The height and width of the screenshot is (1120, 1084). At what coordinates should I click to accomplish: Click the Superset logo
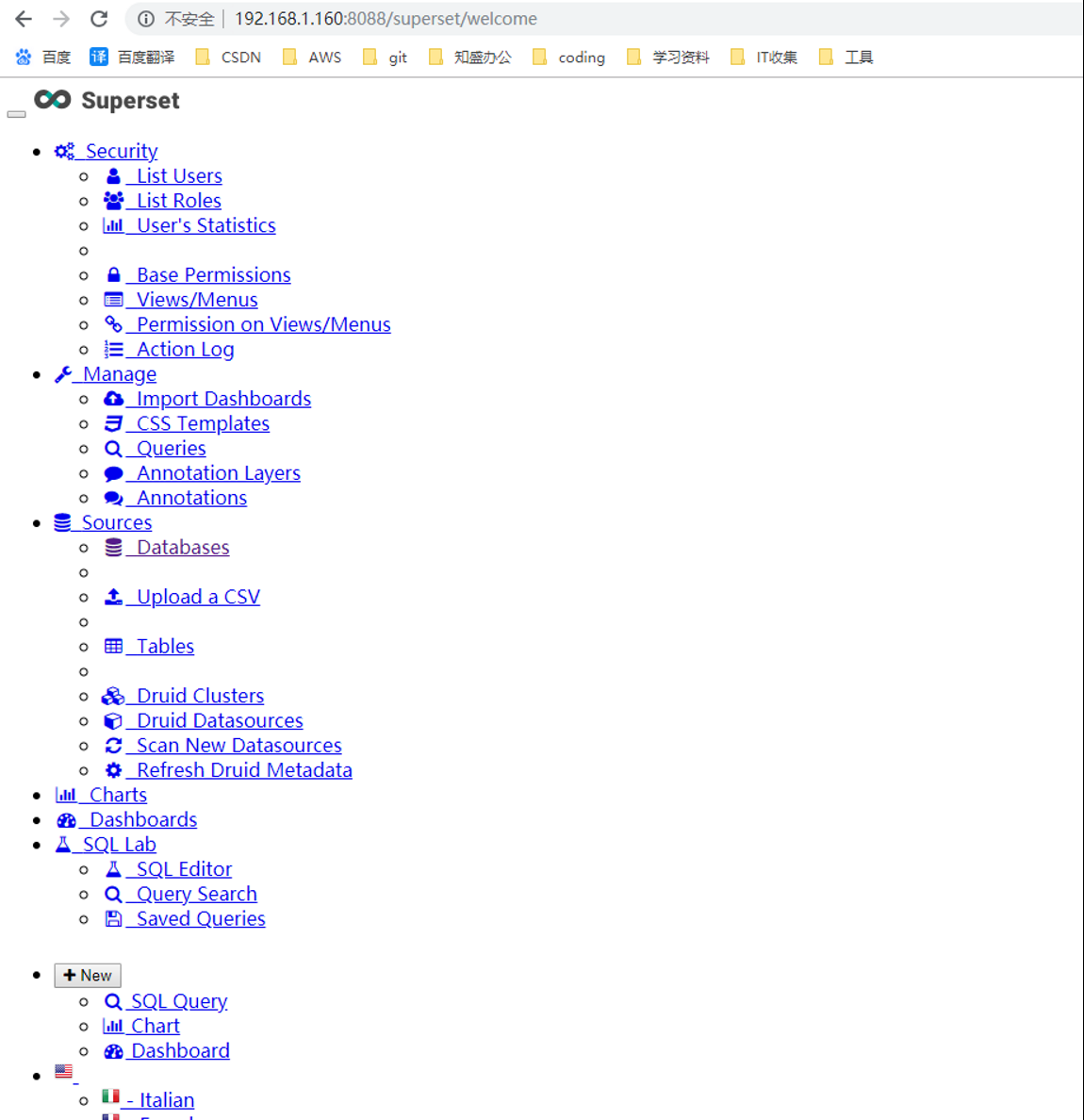point(107,101)
